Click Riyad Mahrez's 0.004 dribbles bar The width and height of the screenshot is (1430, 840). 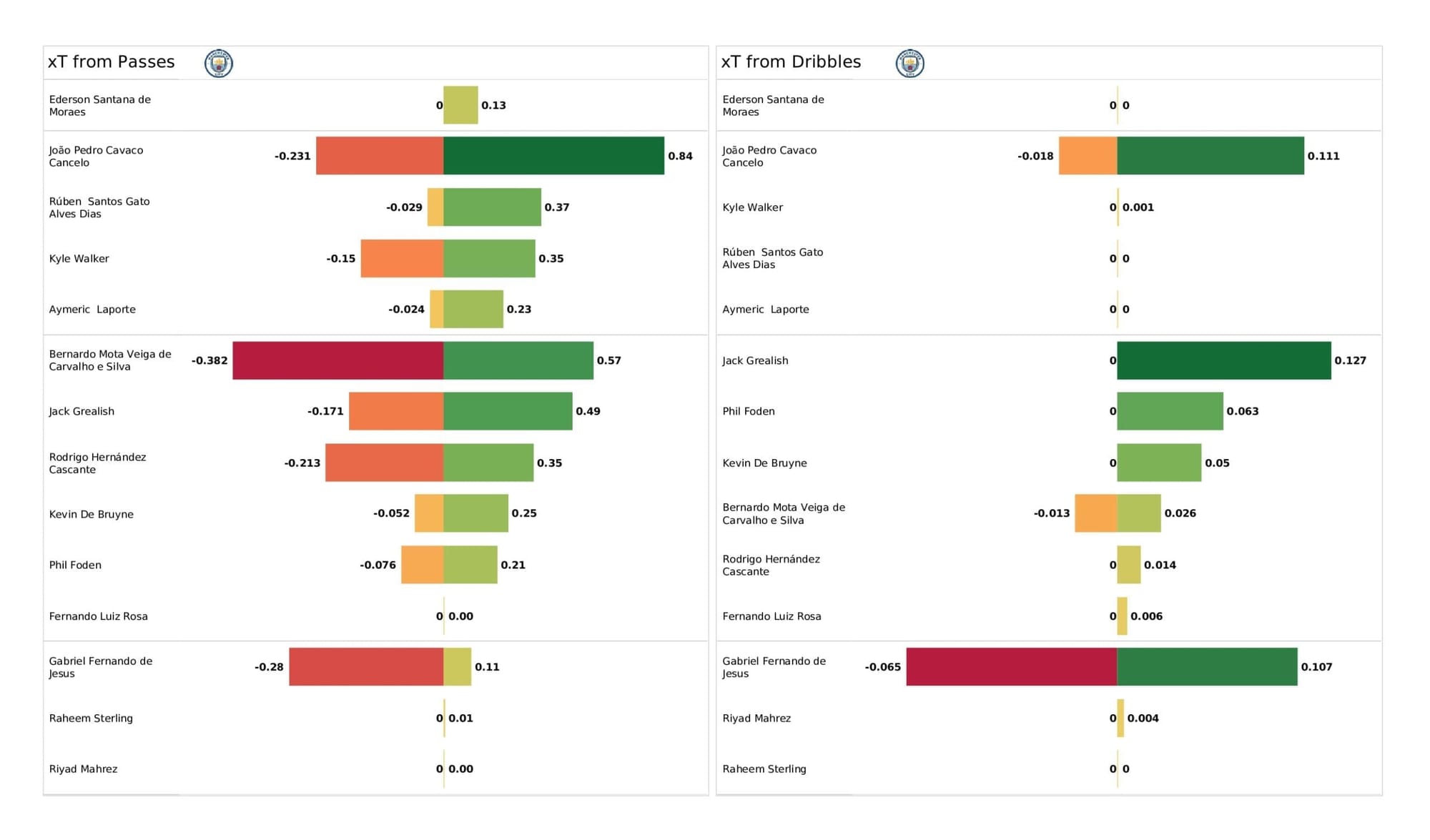click(1120, 718)
